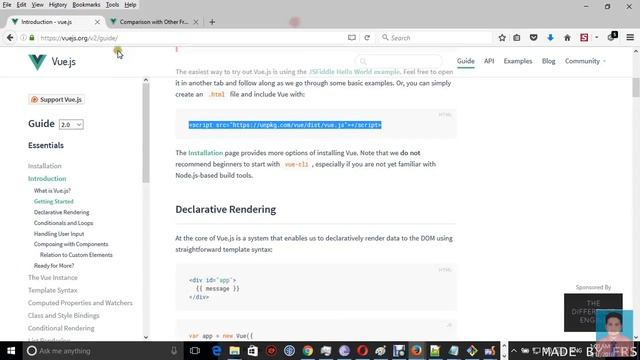Follow the JSFiddle Hello World example link
This screenshot has width=640, height=360.
pos(354,72)
